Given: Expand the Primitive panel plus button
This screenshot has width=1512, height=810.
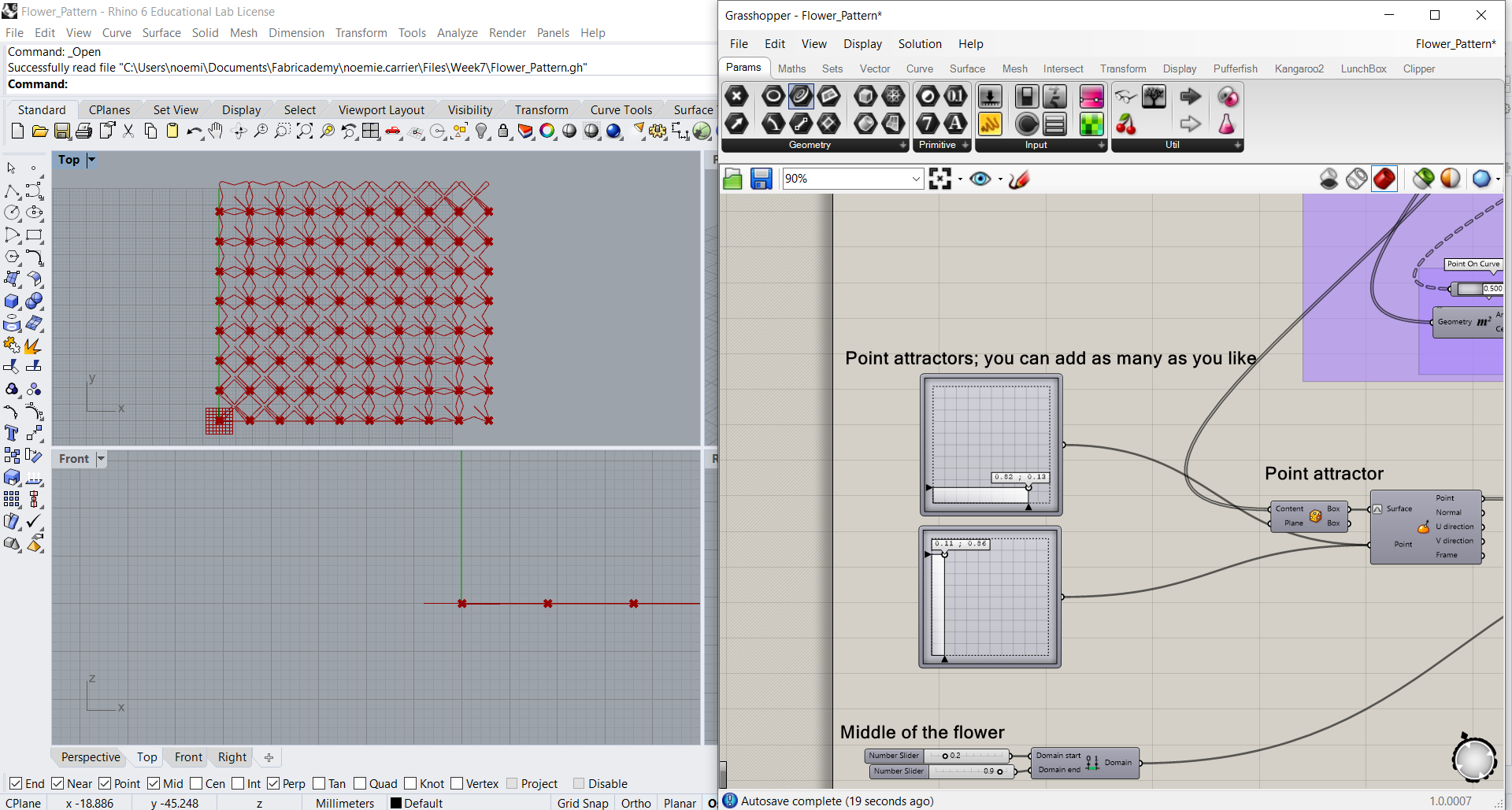Looking at the screenshot, I should tap(965, 145).
